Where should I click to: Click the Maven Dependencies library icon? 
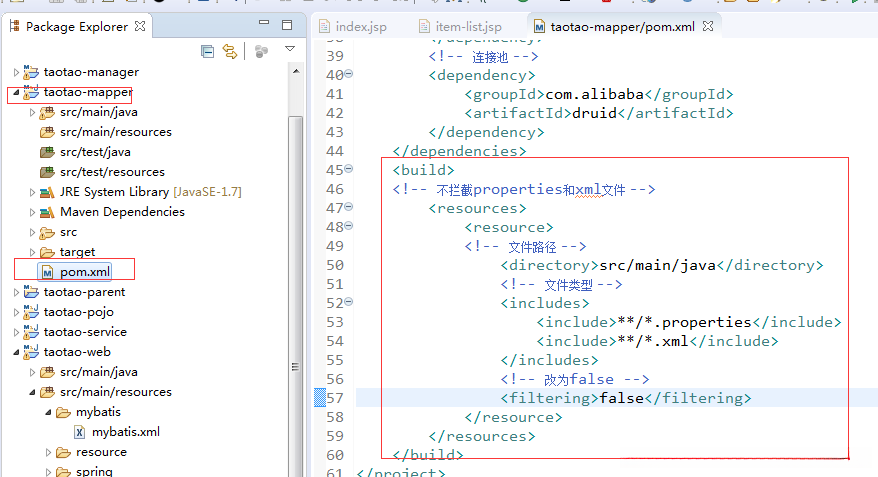click(x=47, y=212)
